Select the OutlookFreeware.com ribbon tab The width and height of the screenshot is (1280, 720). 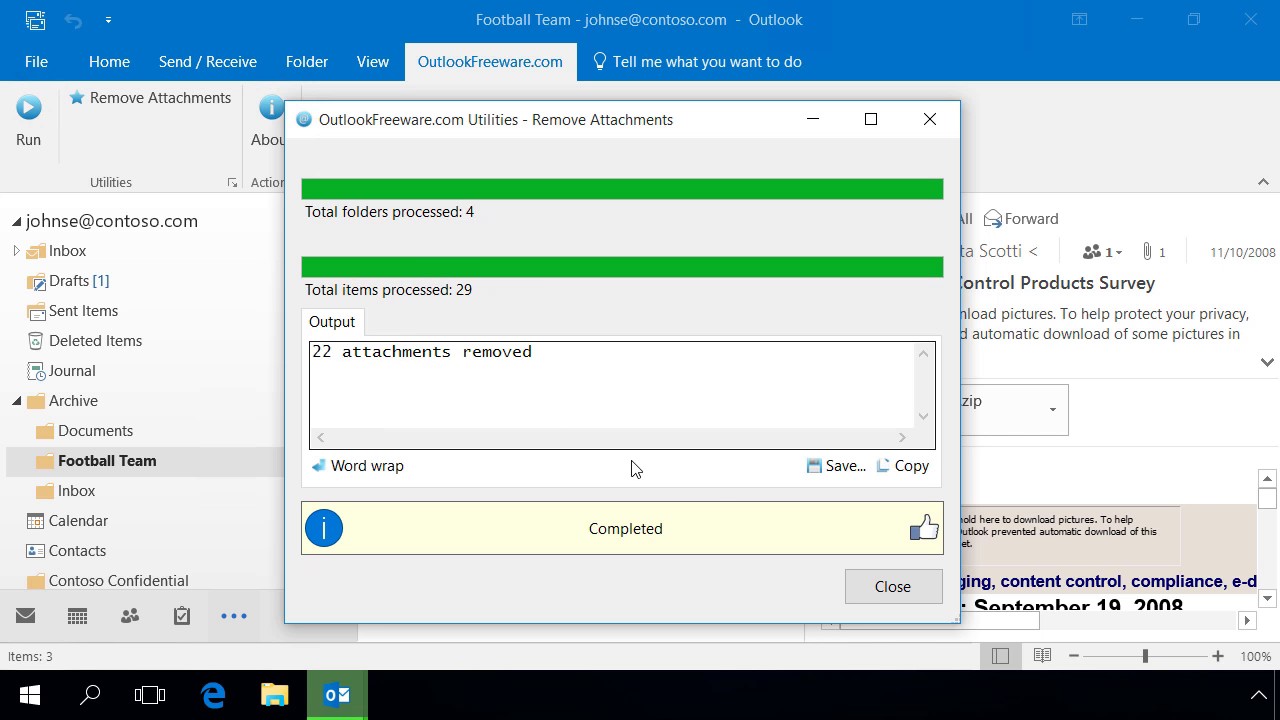490,62
